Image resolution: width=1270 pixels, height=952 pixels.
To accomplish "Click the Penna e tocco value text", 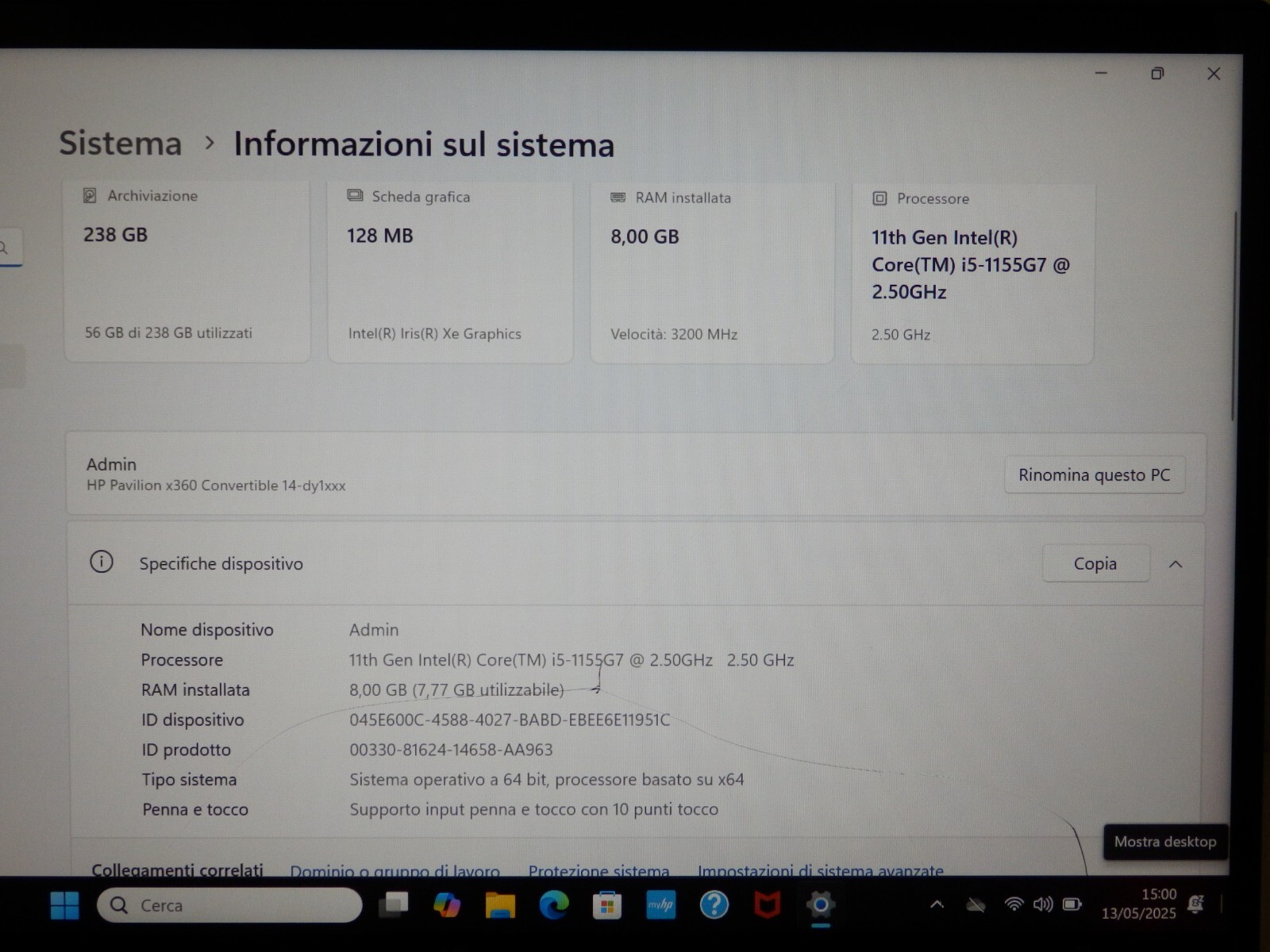I will coord(534,809).
